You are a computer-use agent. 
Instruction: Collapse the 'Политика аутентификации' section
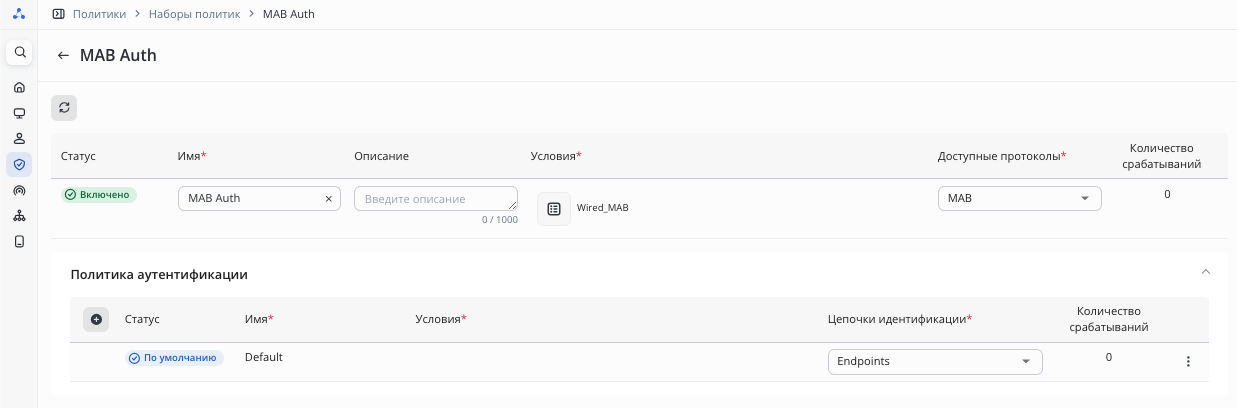click(x=1205, y=272)
